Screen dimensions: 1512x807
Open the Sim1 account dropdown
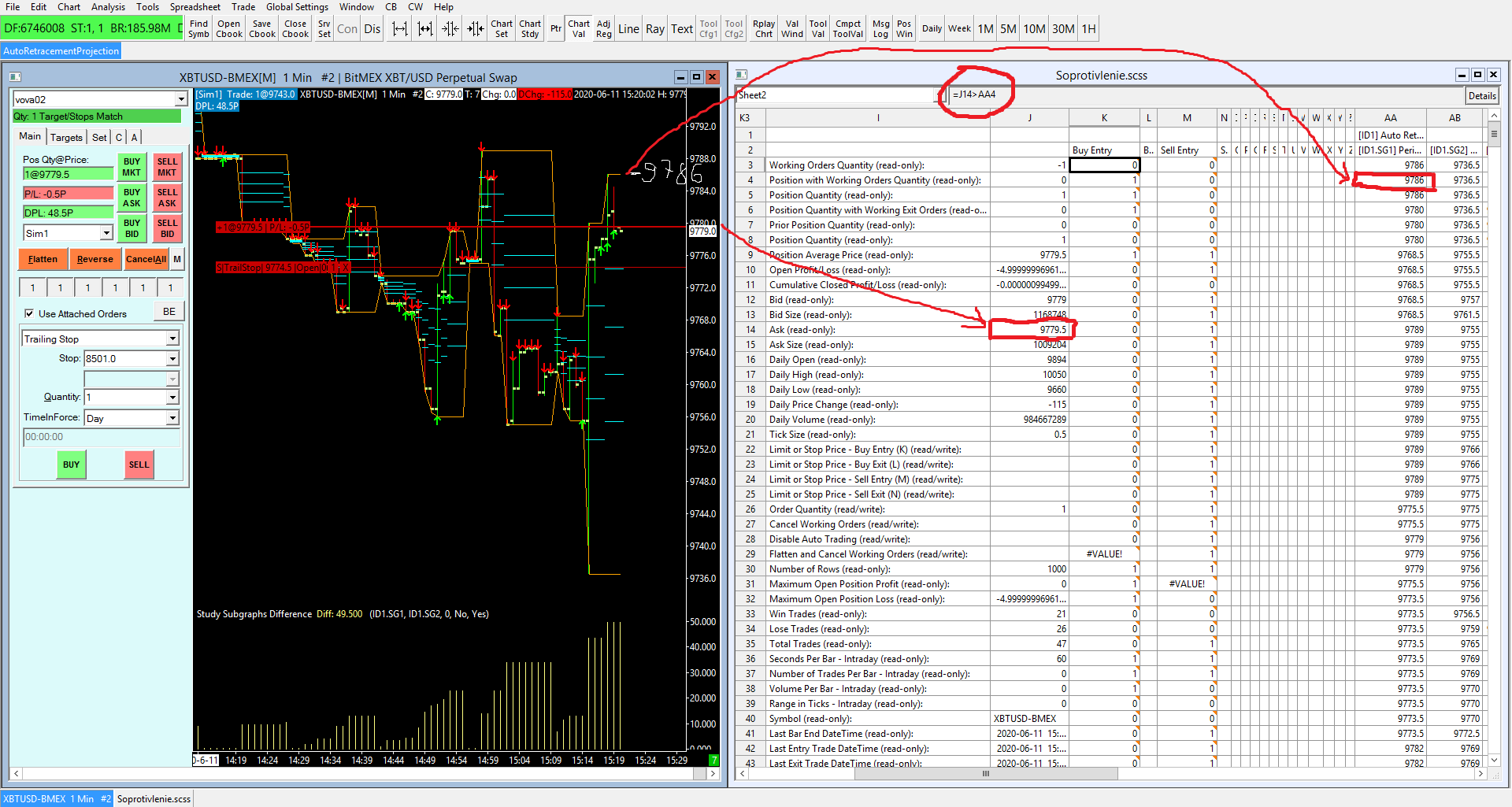coord(106,233)
